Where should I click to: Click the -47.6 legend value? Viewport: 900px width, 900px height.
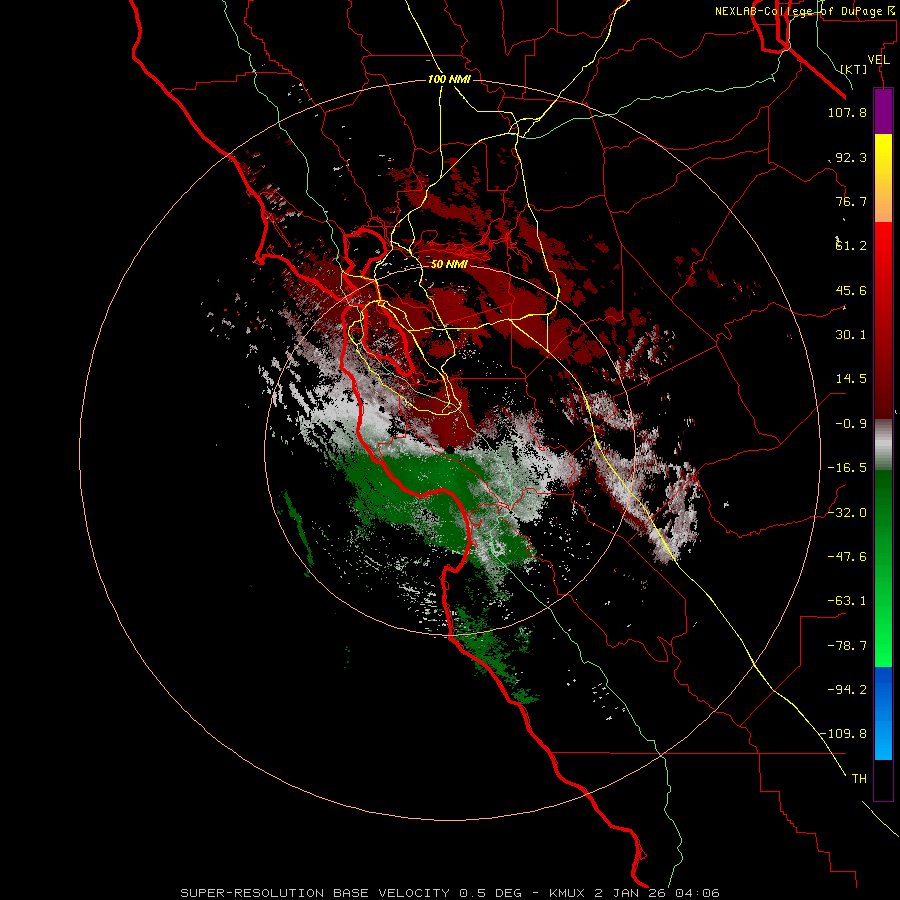(847, 557)
